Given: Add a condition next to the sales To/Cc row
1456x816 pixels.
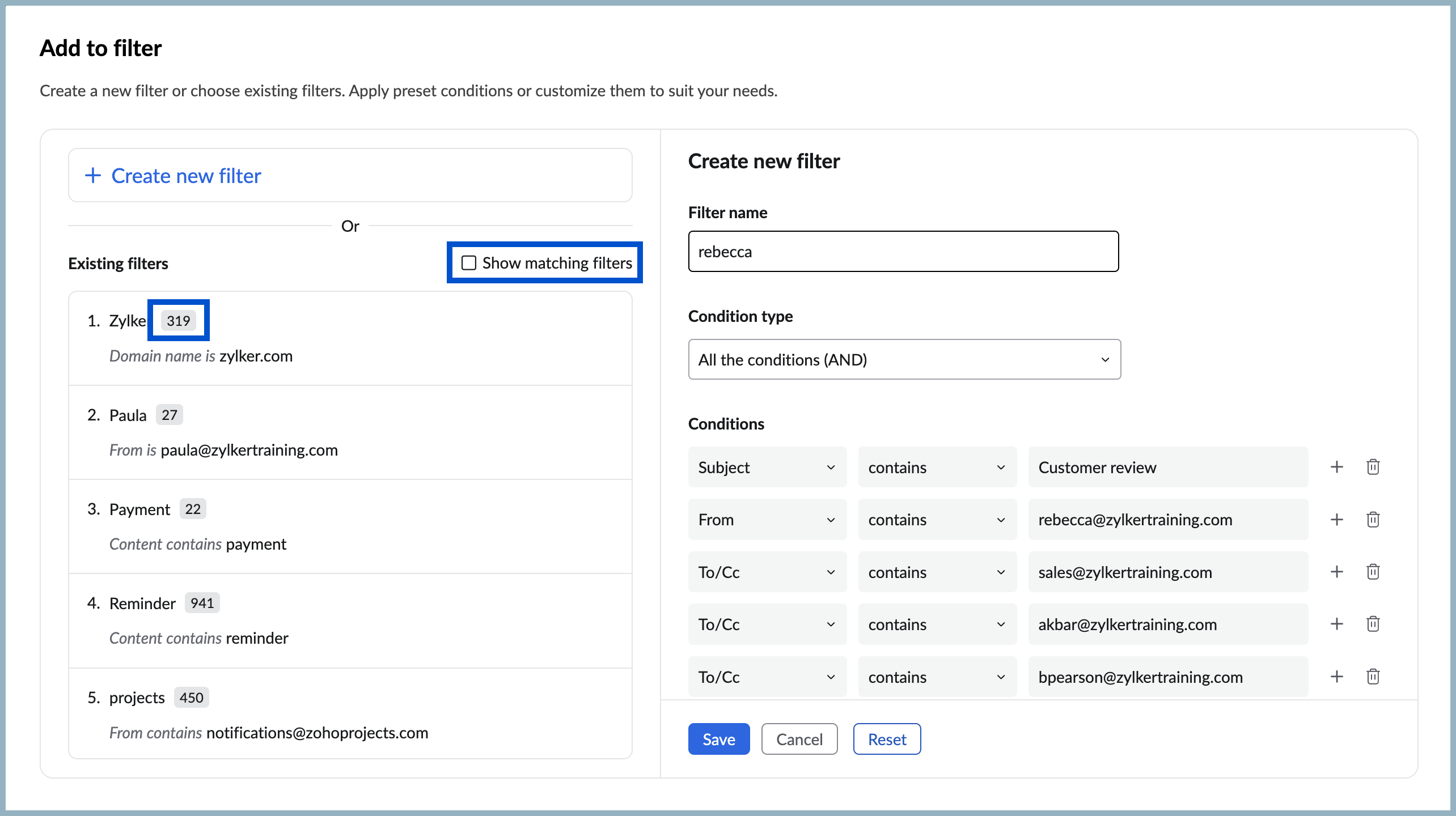Looking at the screenshot, I should pos(1336,572).
